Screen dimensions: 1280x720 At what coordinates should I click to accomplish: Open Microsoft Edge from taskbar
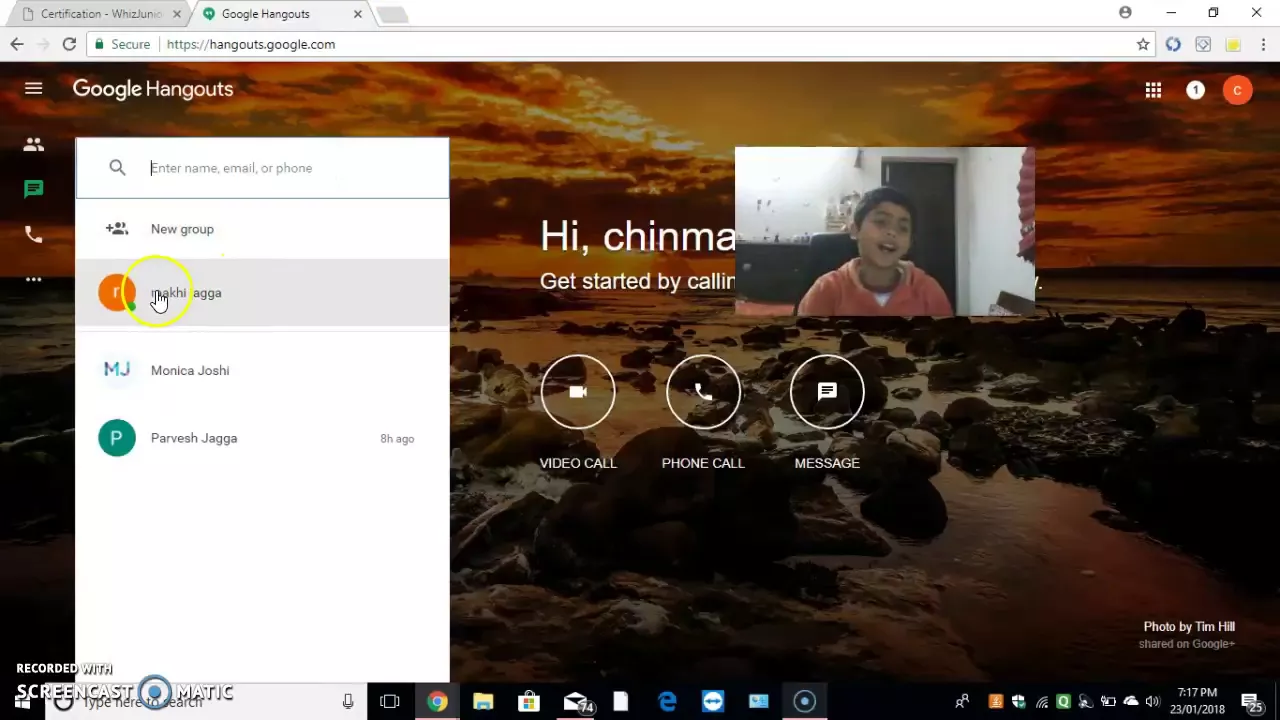[x=667, y=702]
